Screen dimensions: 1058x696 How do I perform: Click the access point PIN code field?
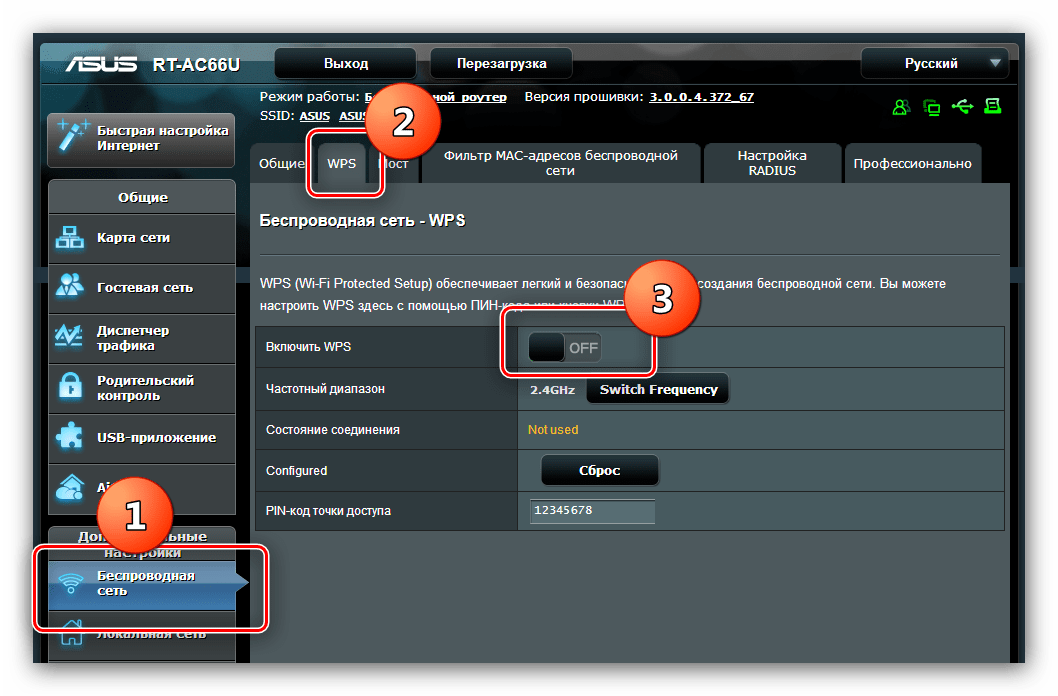click(x=592, y=510)
